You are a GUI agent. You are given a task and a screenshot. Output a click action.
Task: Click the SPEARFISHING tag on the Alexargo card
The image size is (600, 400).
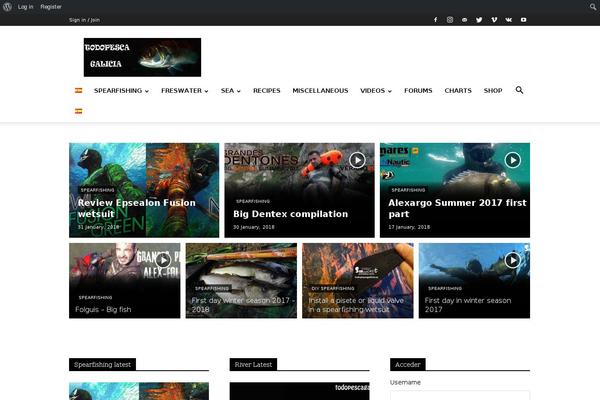point(408,190)
